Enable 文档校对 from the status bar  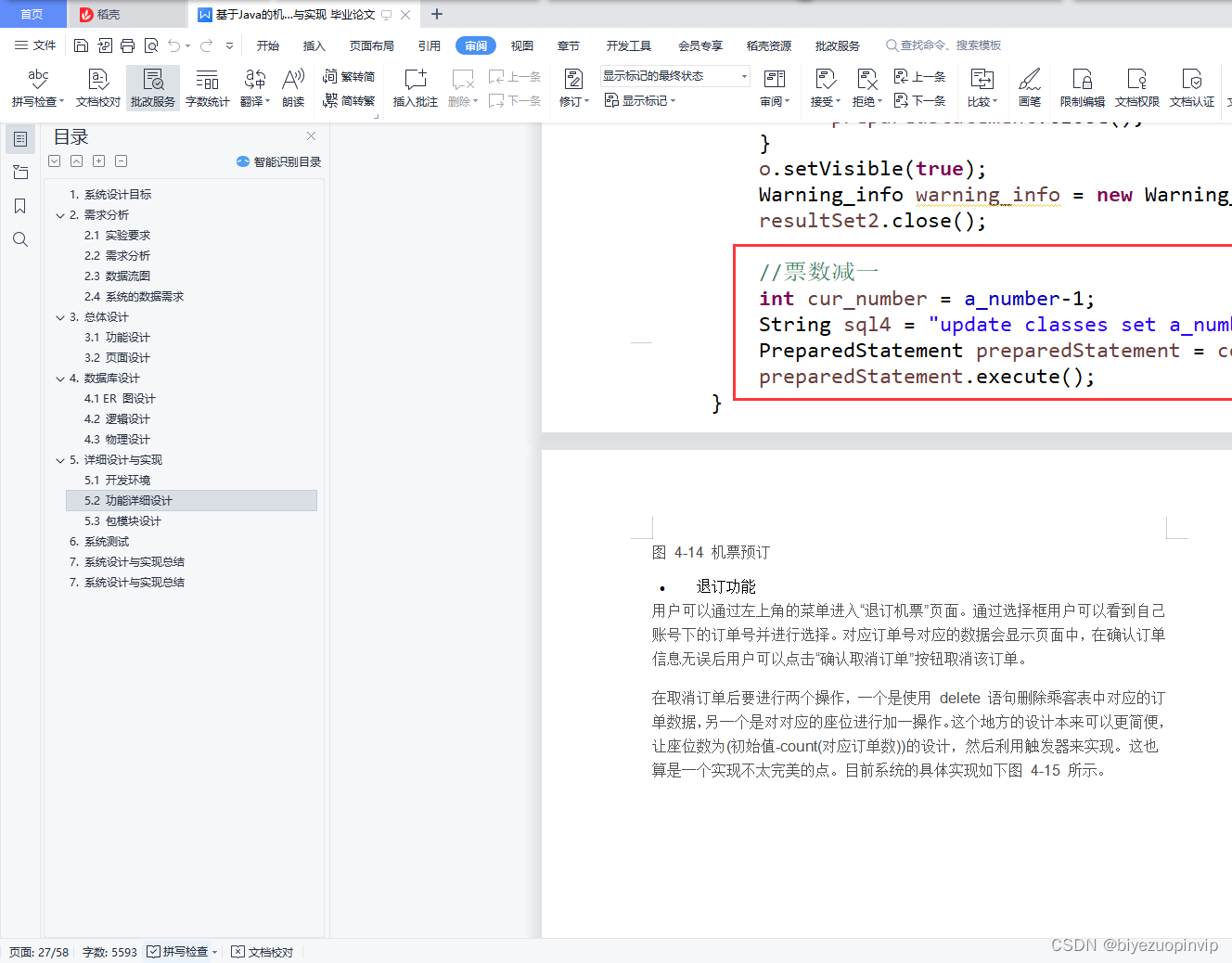coord(263,951)
